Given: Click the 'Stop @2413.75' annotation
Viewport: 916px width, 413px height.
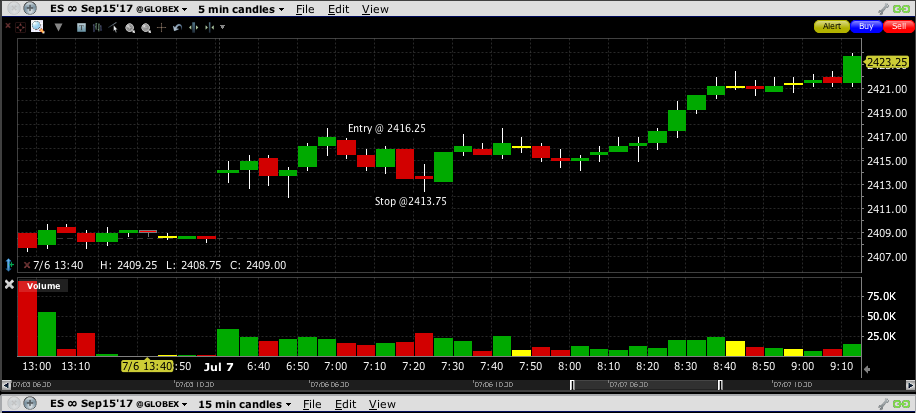Looking at the screenshot, I should (x=411, y=202).
